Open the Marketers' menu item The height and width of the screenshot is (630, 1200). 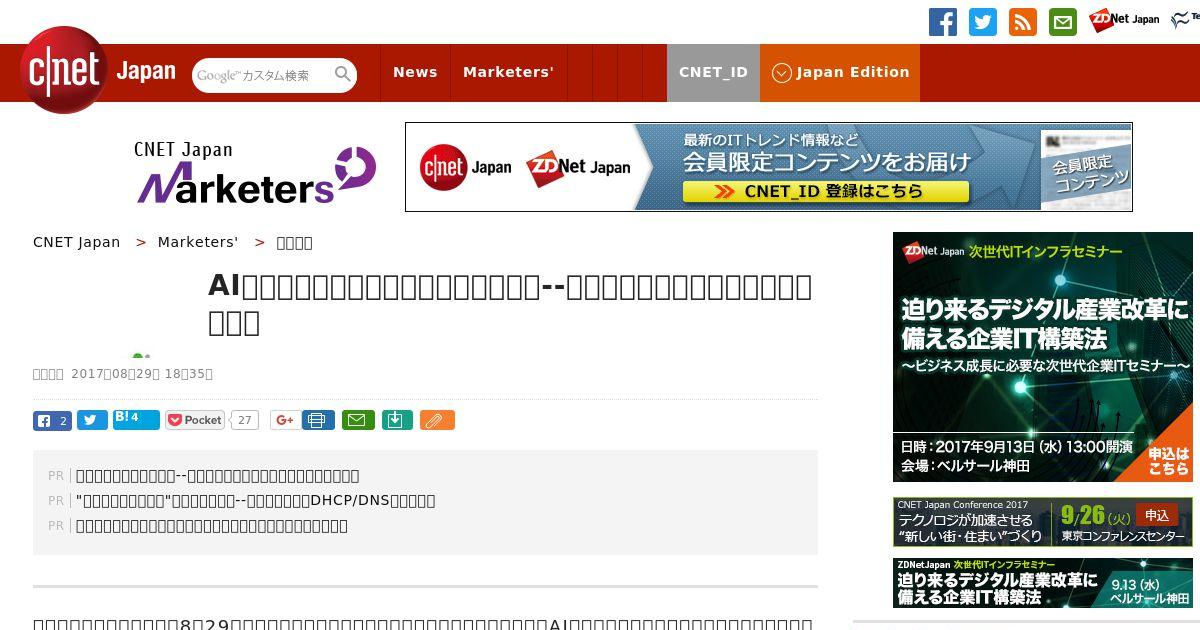click(x=508, y=72)
